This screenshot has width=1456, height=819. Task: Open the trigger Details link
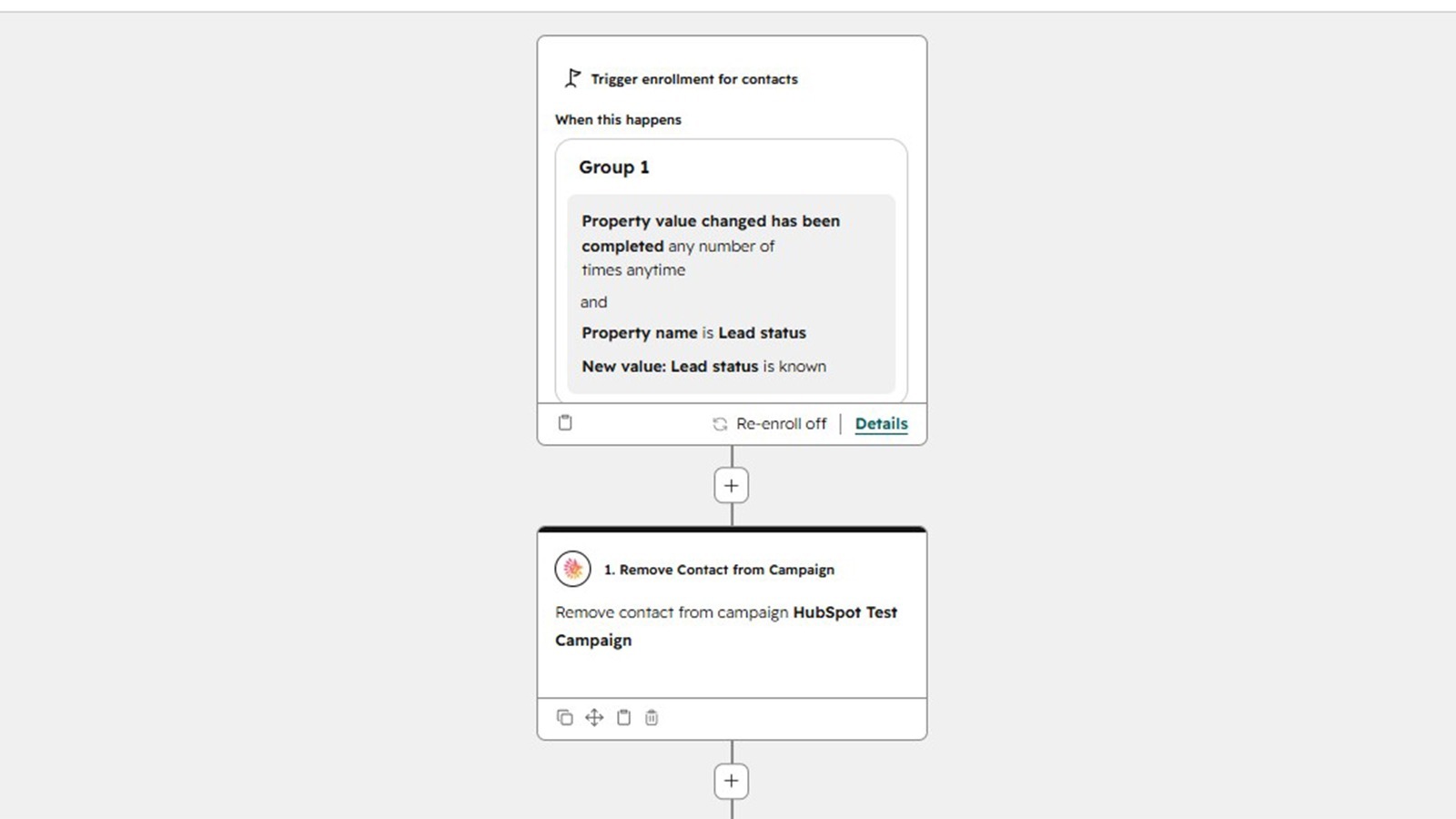tap(881, 424)
